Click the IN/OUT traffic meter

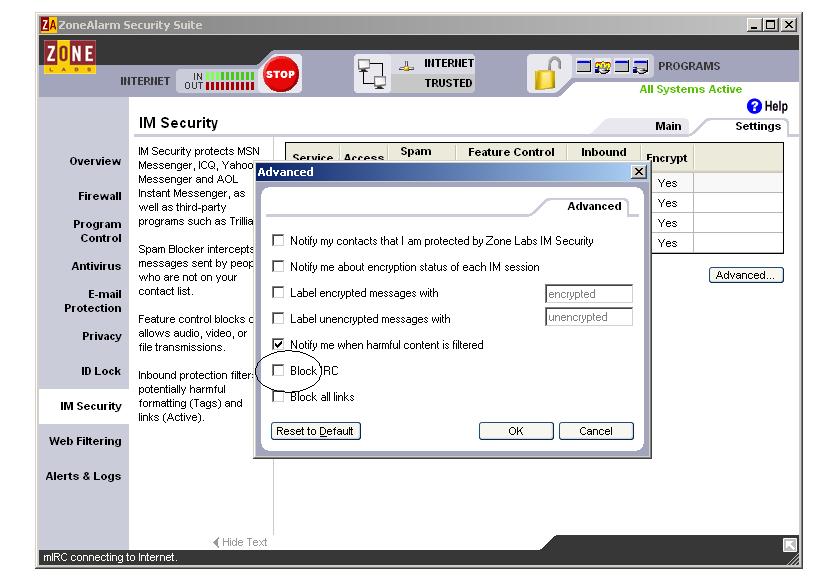point(219,81)
